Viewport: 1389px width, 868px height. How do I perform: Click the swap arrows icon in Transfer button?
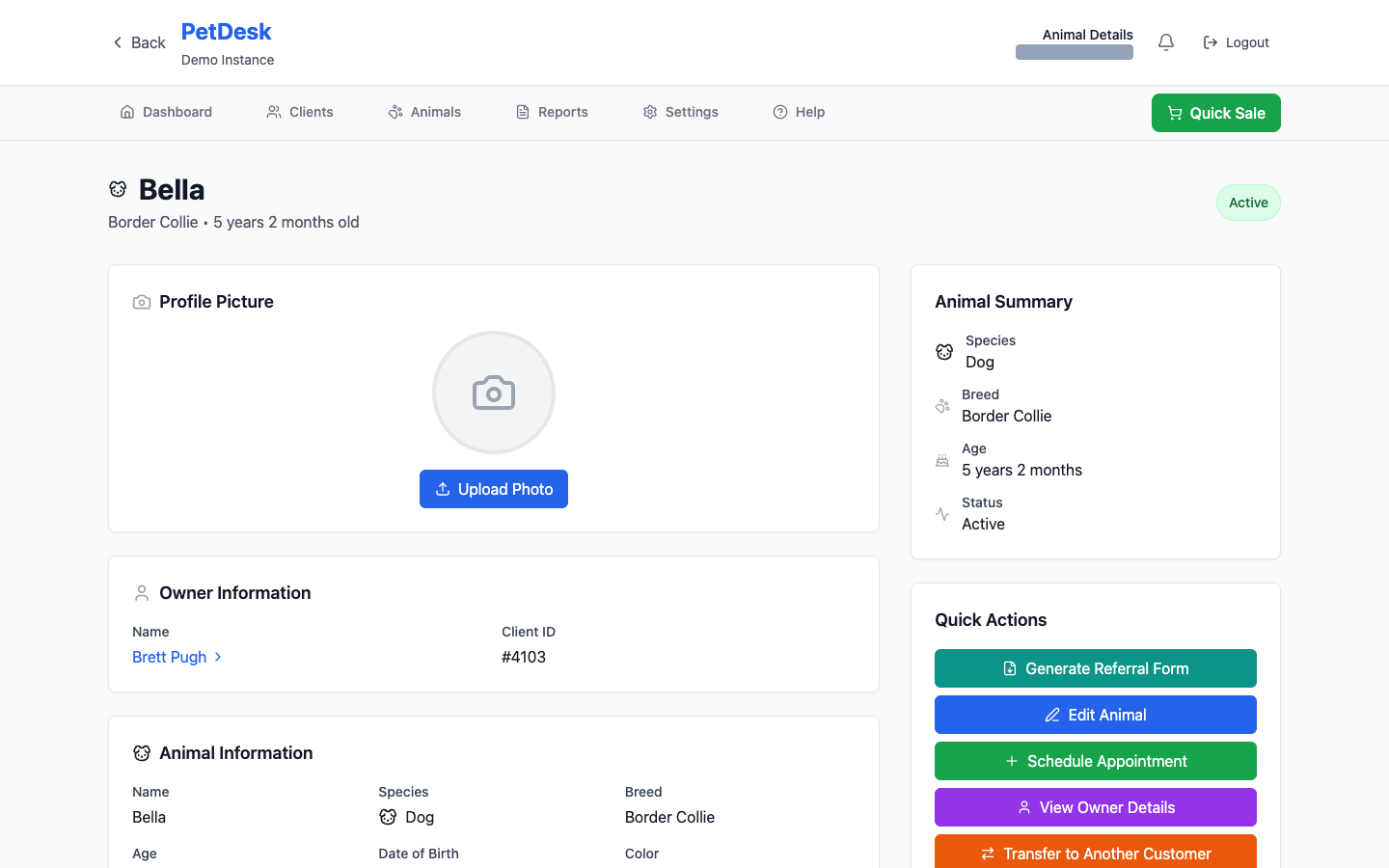coord(988,854)
